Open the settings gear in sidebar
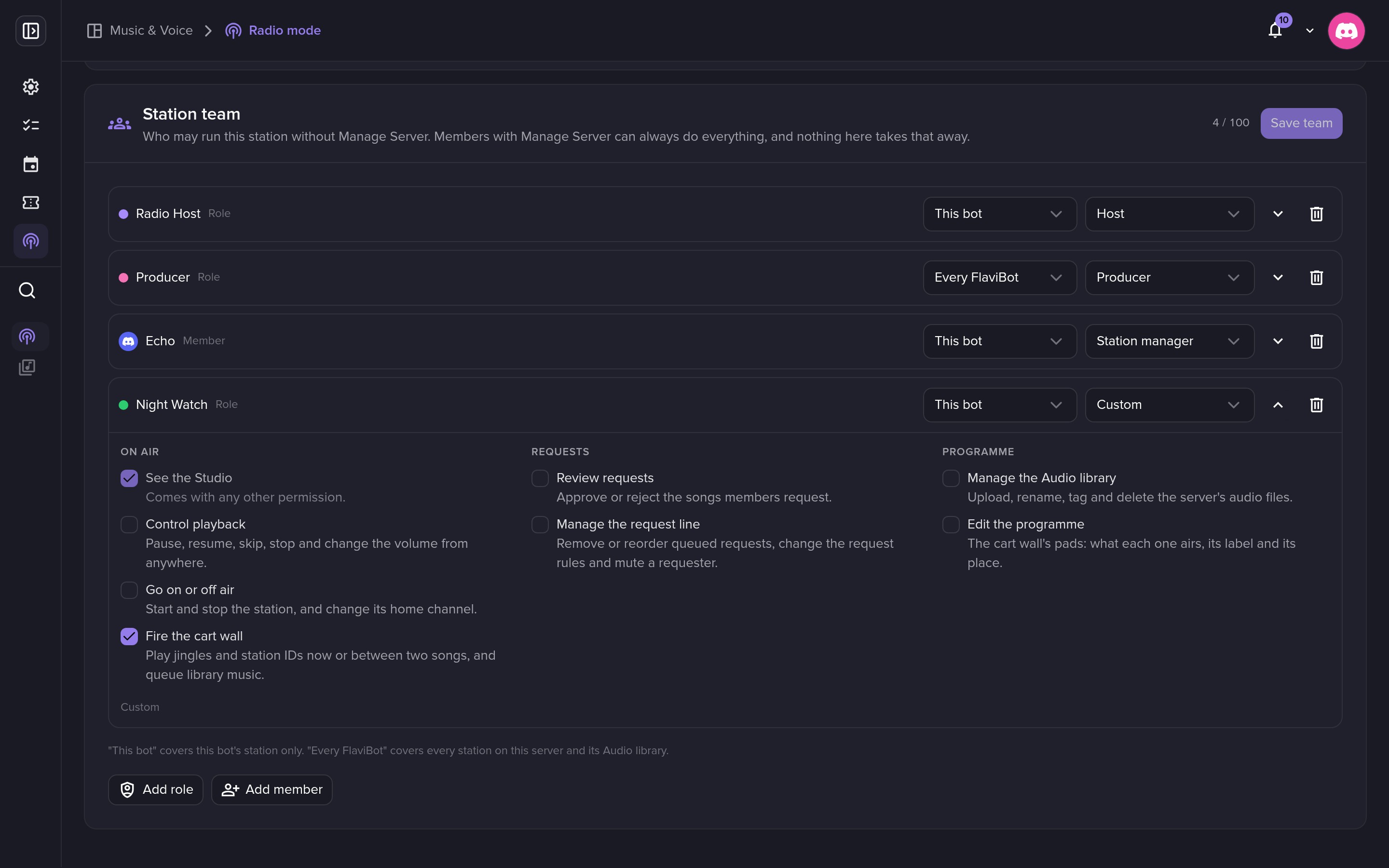The width and height of the screenshot is (1389, 868). [30, 87]
